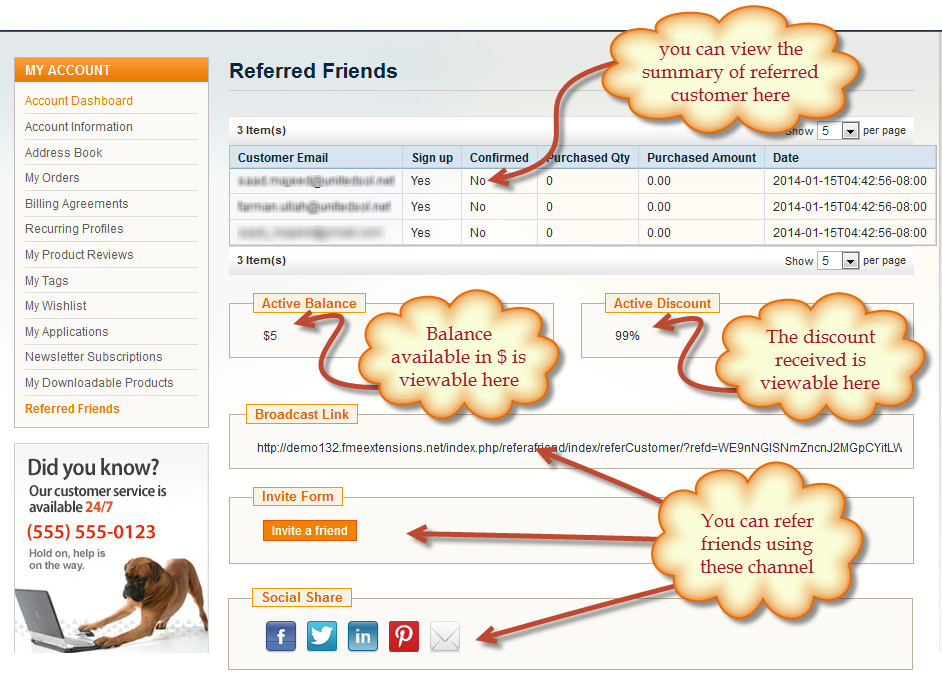This screenshot has width=942, height=682.
Task: Share via the email envelope icon
Action: (445, 636)
